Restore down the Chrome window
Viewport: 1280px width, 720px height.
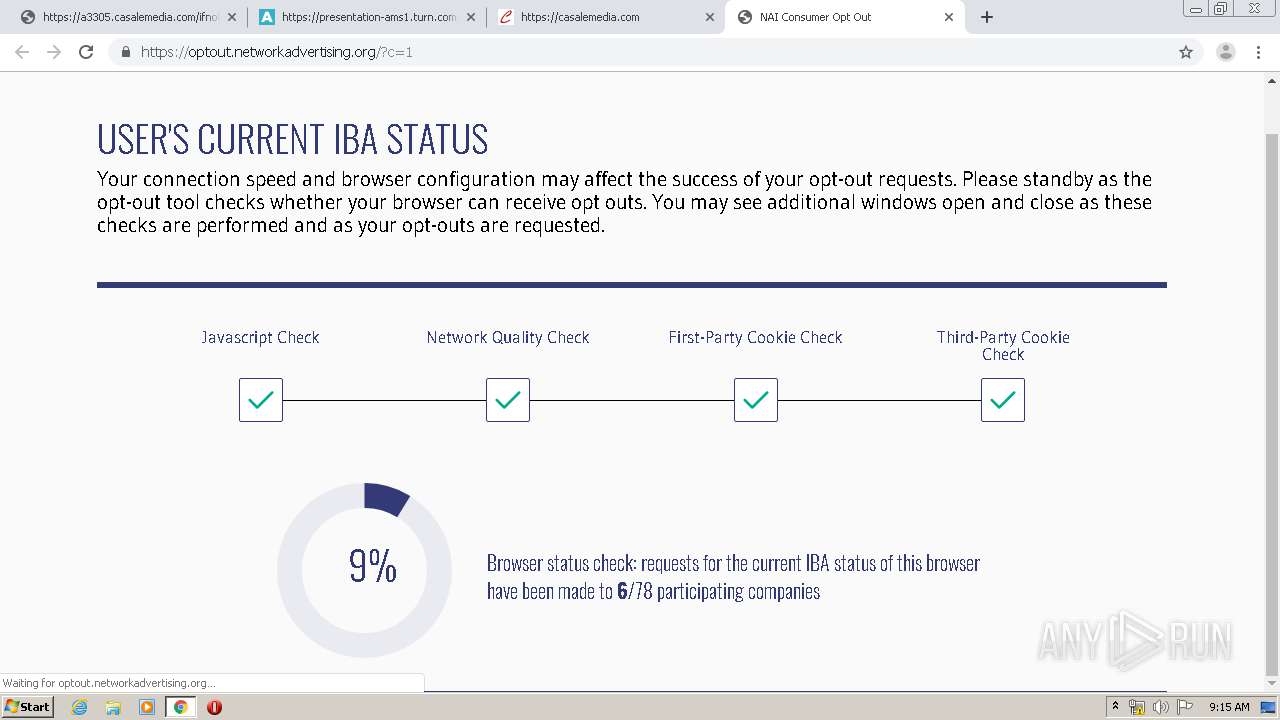pos(1220,8)
